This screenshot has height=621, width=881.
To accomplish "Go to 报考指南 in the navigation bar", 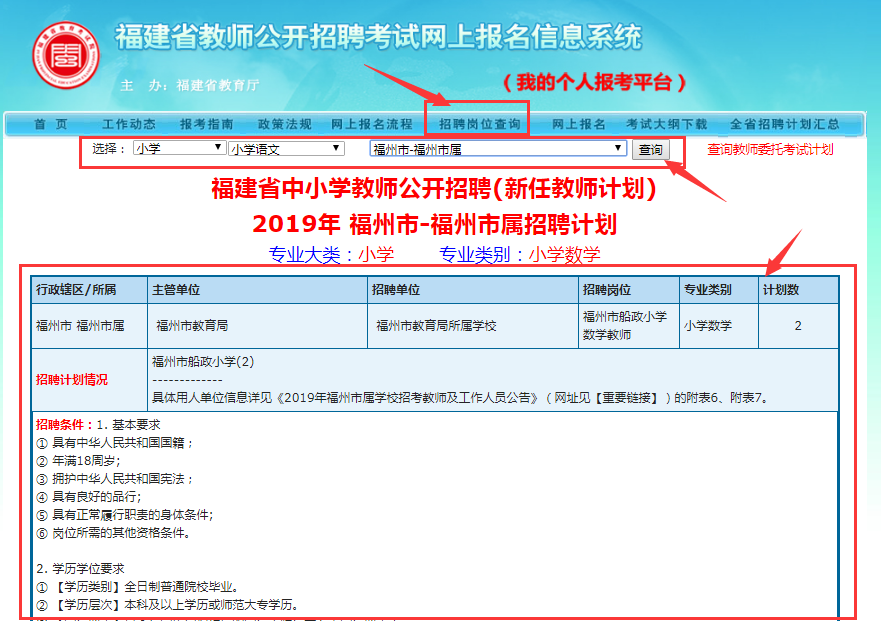I will tap(206, 125).
